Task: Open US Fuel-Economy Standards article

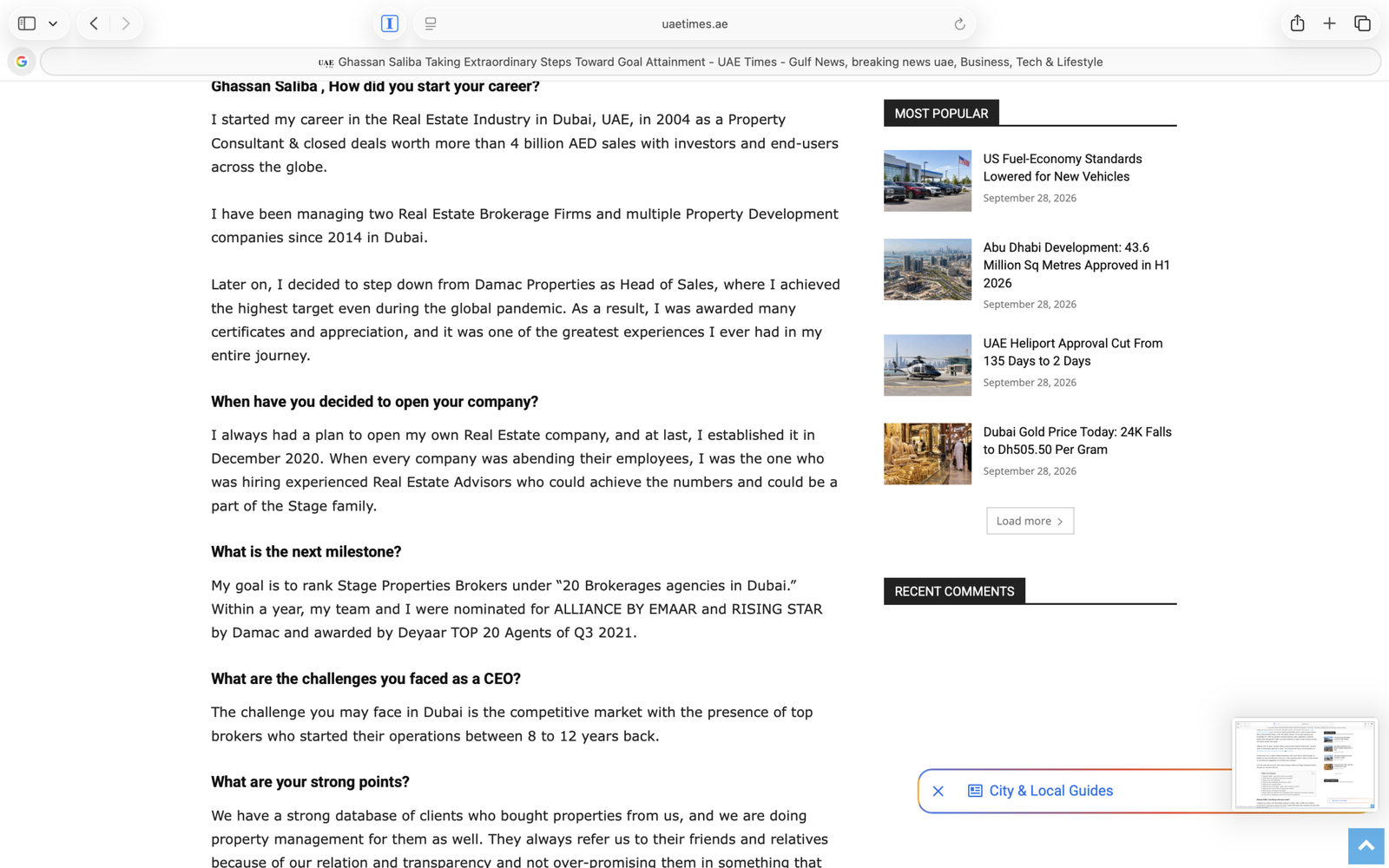Action: tap(1062, 168)
